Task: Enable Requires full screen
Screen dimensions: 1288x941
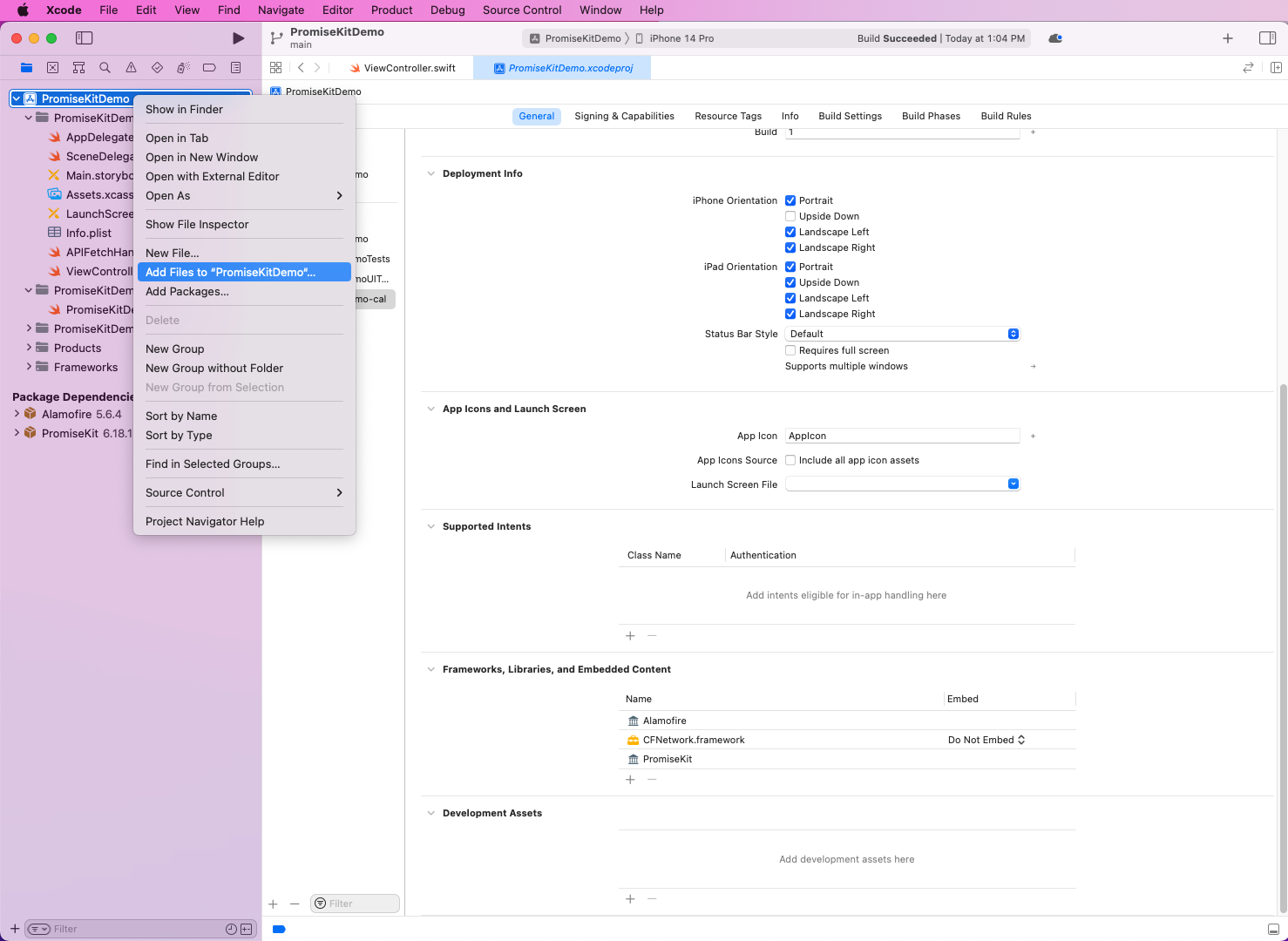Action: pos(790,350)
